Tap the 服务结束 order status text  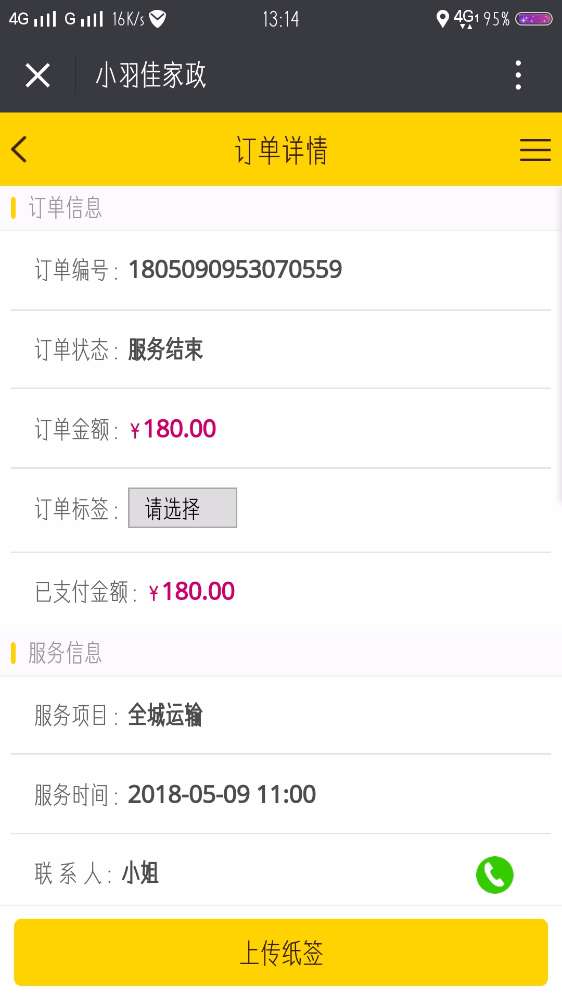165,349
